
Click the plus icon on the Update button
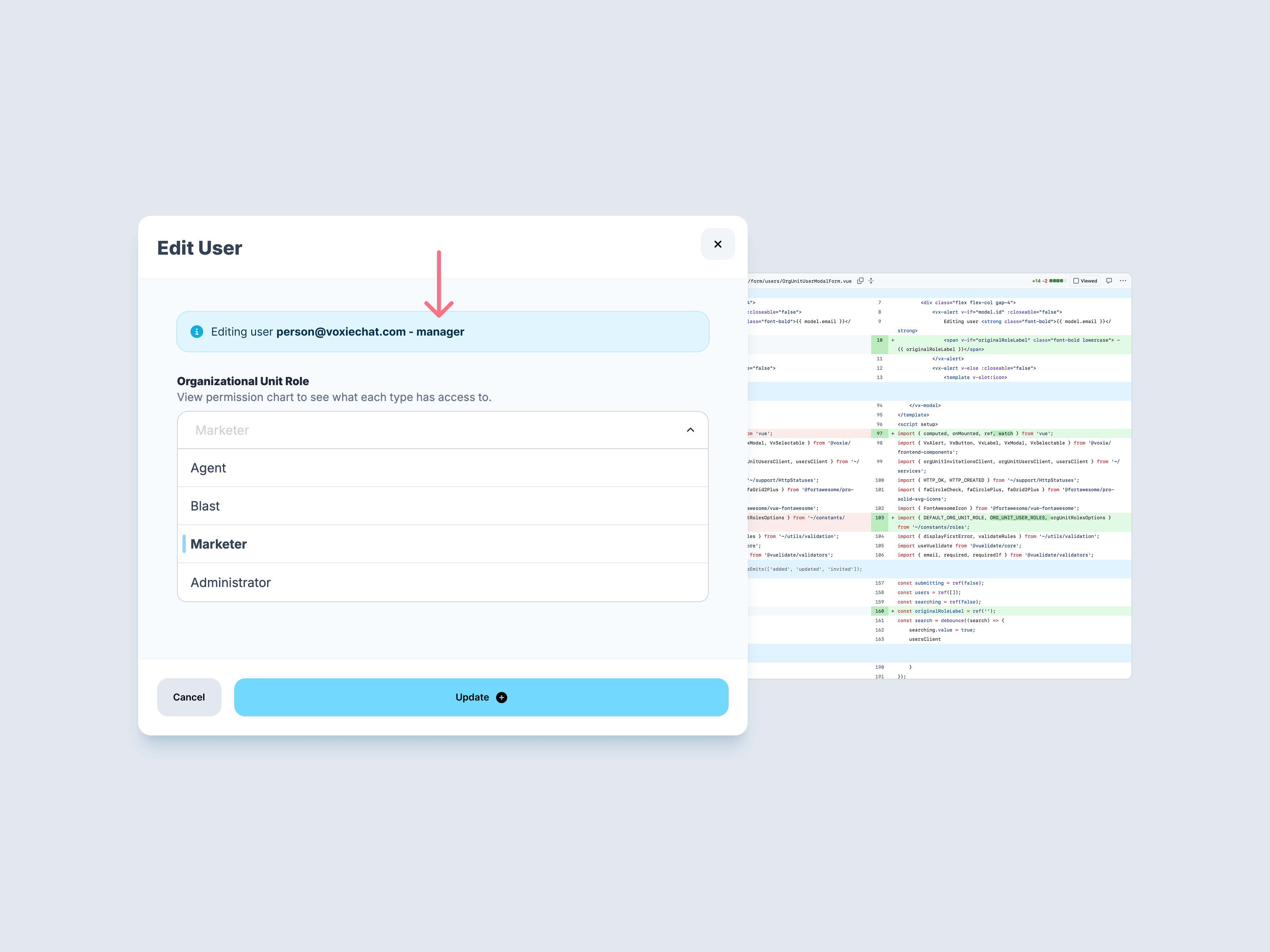click(501, 697)
